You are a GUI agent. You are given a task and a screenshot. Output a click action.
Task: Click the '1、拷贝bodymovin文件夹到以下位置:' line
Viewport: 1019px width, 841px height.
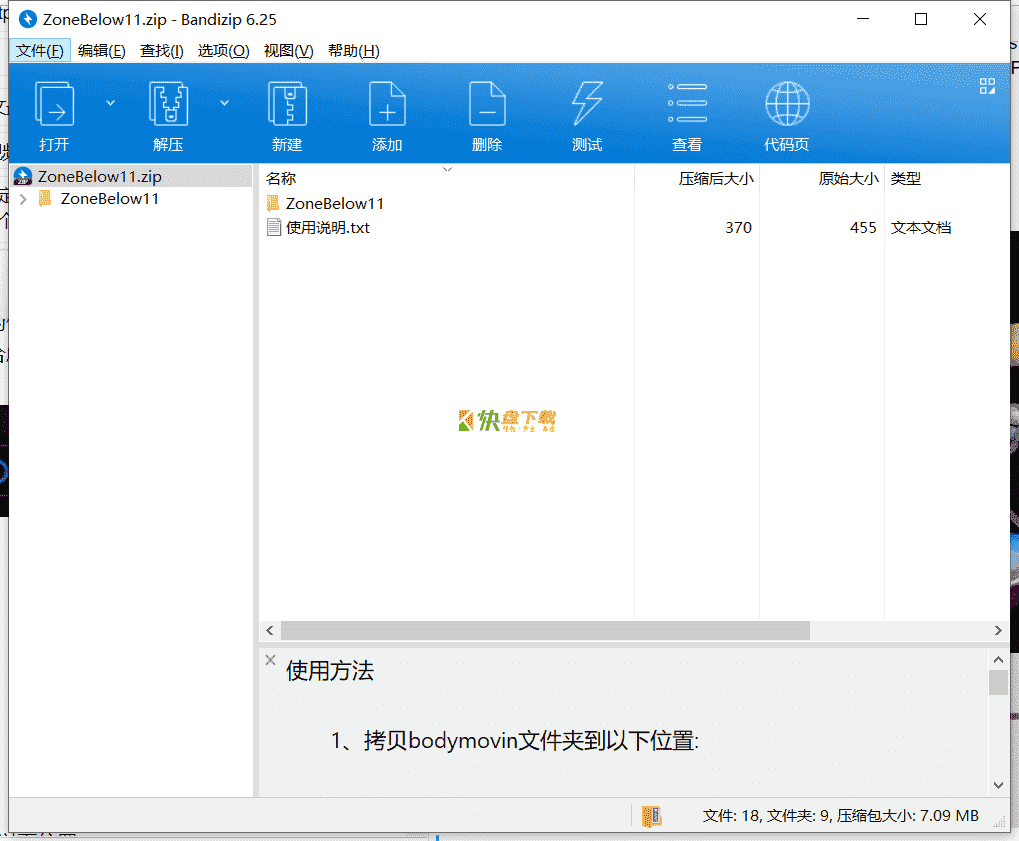515,740
